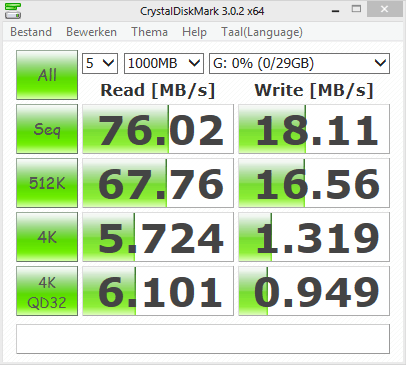Minimize the CrystalDiskMark window
This screenshot has width=406, height=365.
click(336, 10)
